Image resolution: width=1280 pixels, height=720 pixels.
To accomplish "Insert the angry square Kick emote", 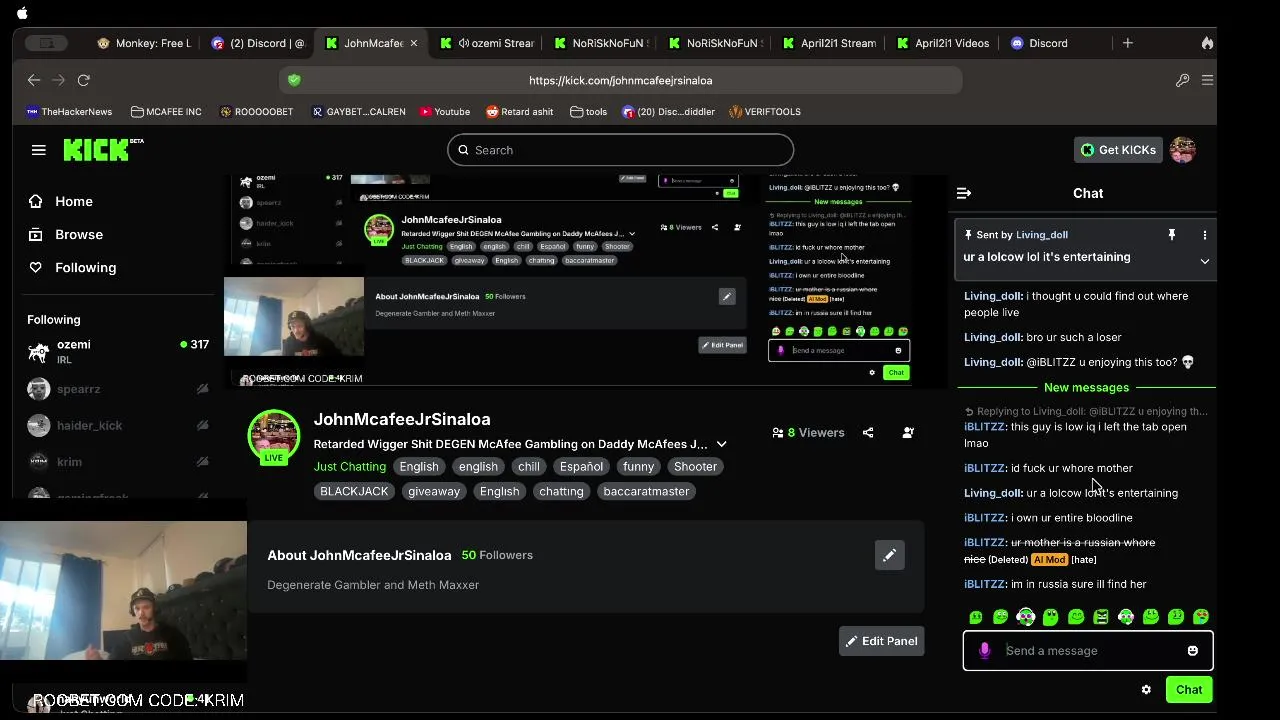I will 1101,617.
